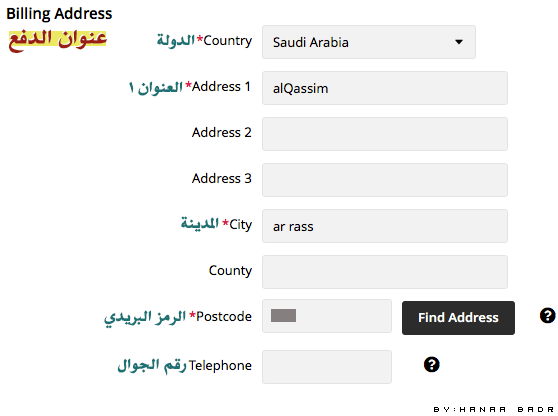
Task: Focus the Address 1 field containing alQassim
Action: 385,88
